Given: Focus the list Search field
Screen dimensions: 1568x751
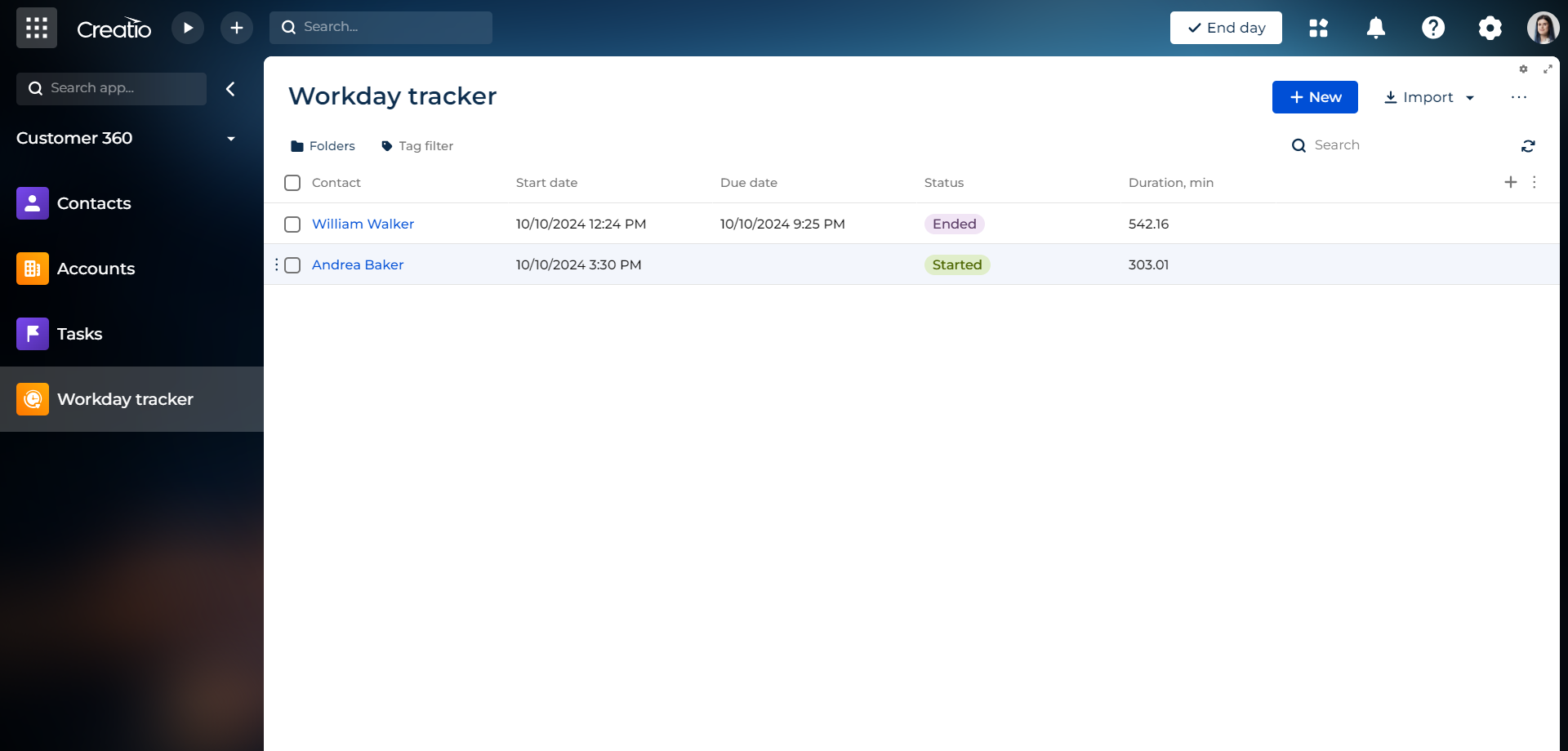Looking at the screenshot, I should pyautogui.click(x=1392, y=145).
